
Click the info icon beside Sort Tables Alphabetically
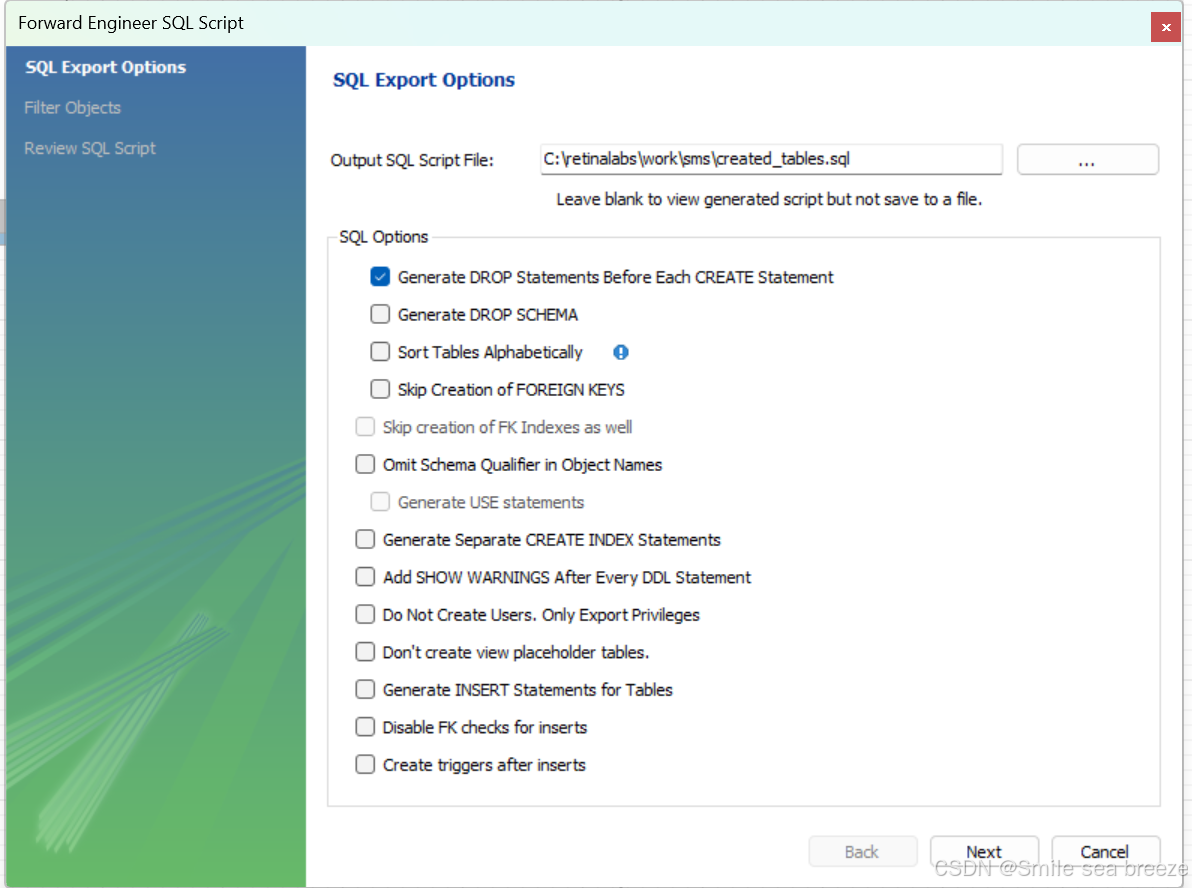pos(620,352)
